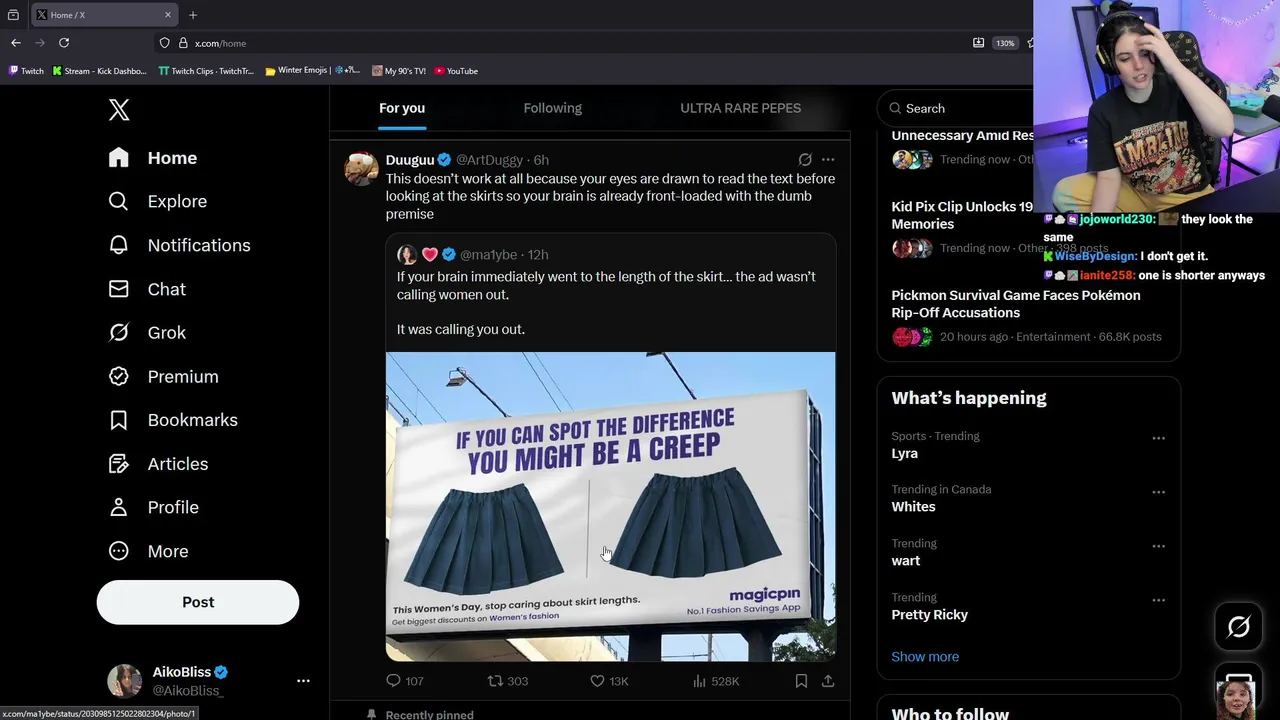Image resolution: width=1280 pixels, height=720 pixels.
Task: Click the quoted @ma1ybe handle
Action: pos(488,255)
